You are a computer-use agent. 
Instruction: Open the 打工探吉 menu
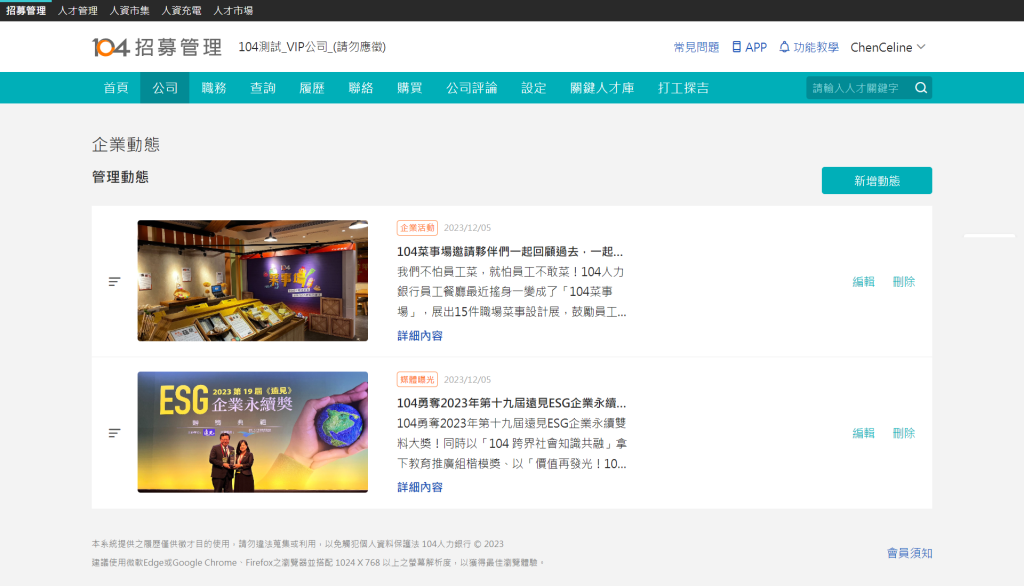click(x=683, y=88)
